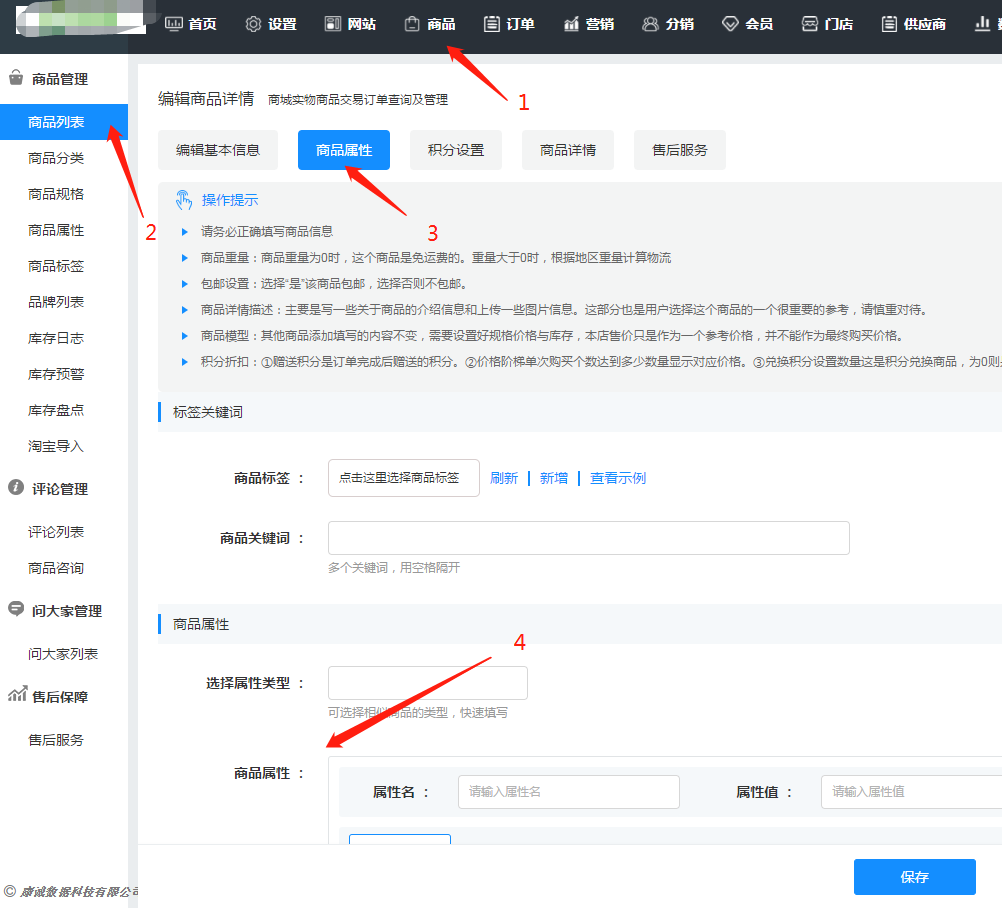The height and width of the screenshot is (908, 1002).
Task: Click the 刷新 refresh link
Action: (504, 478)
